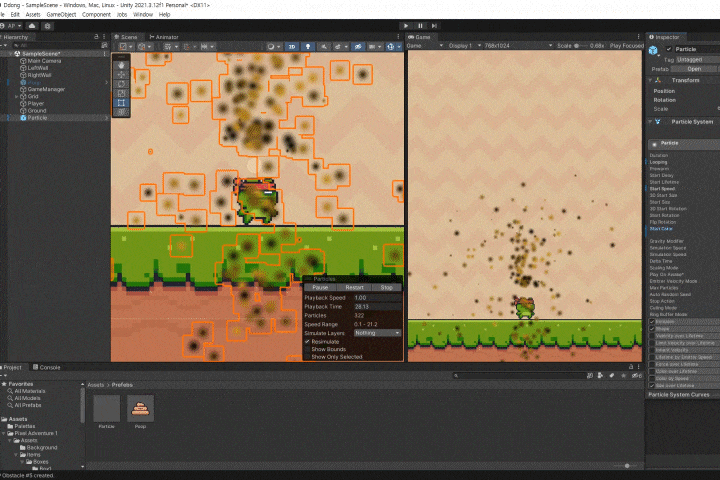Viewport: 720px width, 480px height.
Task: Collapse the SampleScene tree
Action: [x=11, y=54]
